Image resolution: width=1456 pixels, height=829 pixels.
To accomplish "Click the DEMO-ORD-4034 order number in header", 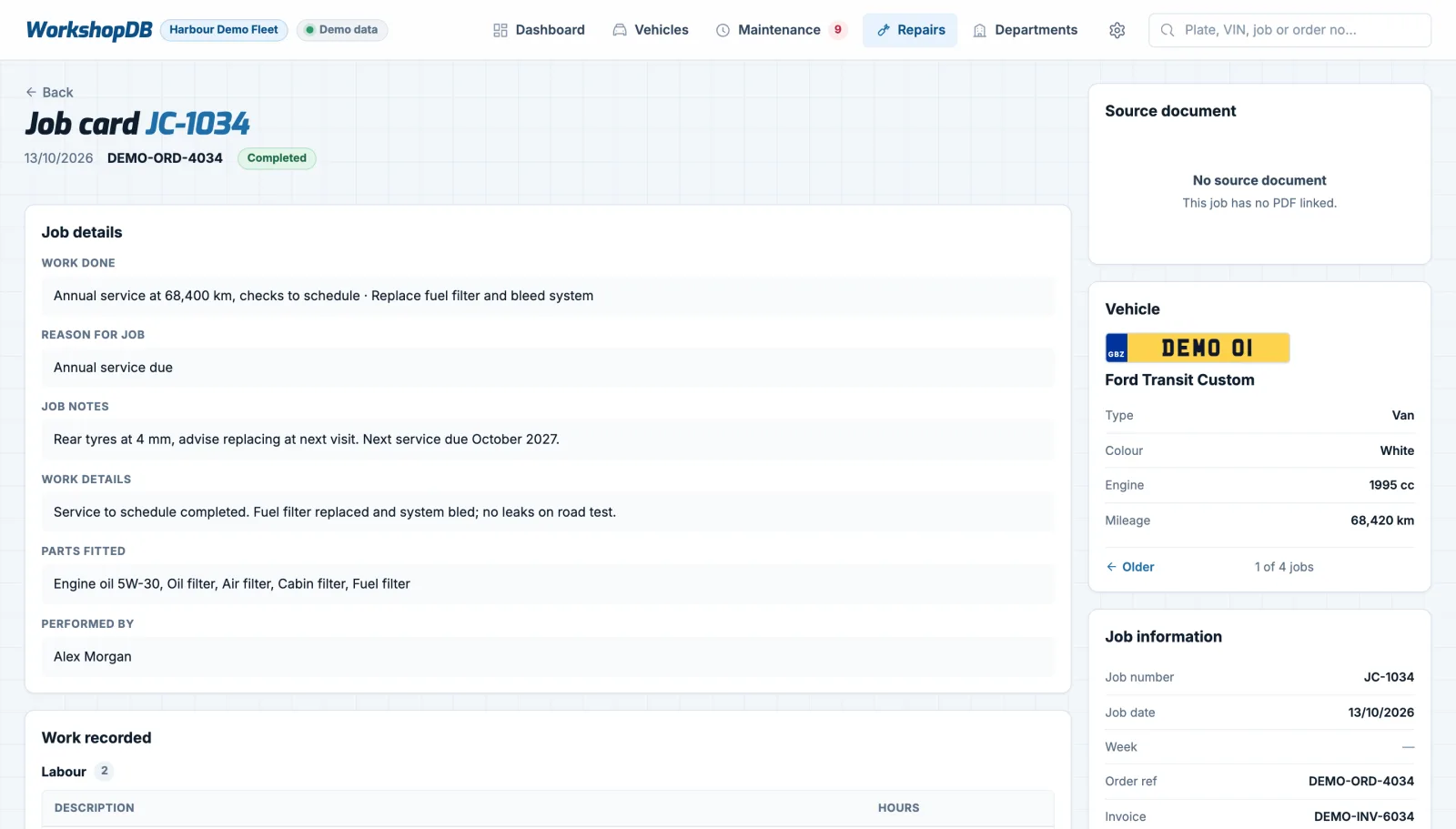I will coord(165,158).
